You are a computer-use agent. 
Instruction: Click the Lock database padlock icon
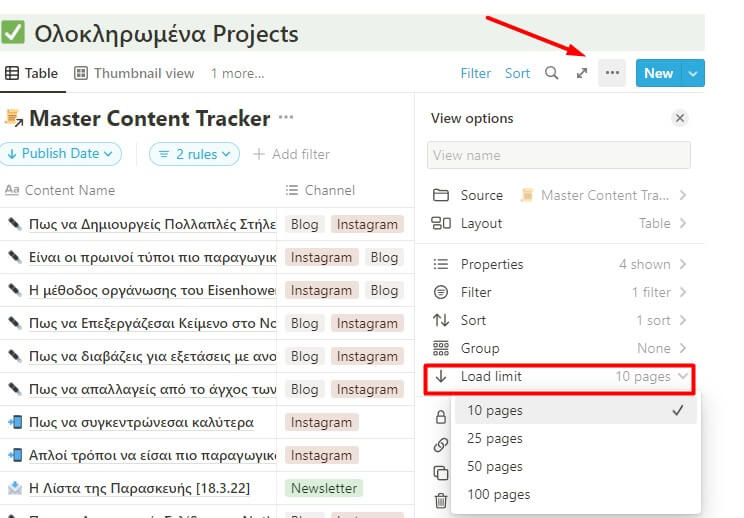[441, 417]
